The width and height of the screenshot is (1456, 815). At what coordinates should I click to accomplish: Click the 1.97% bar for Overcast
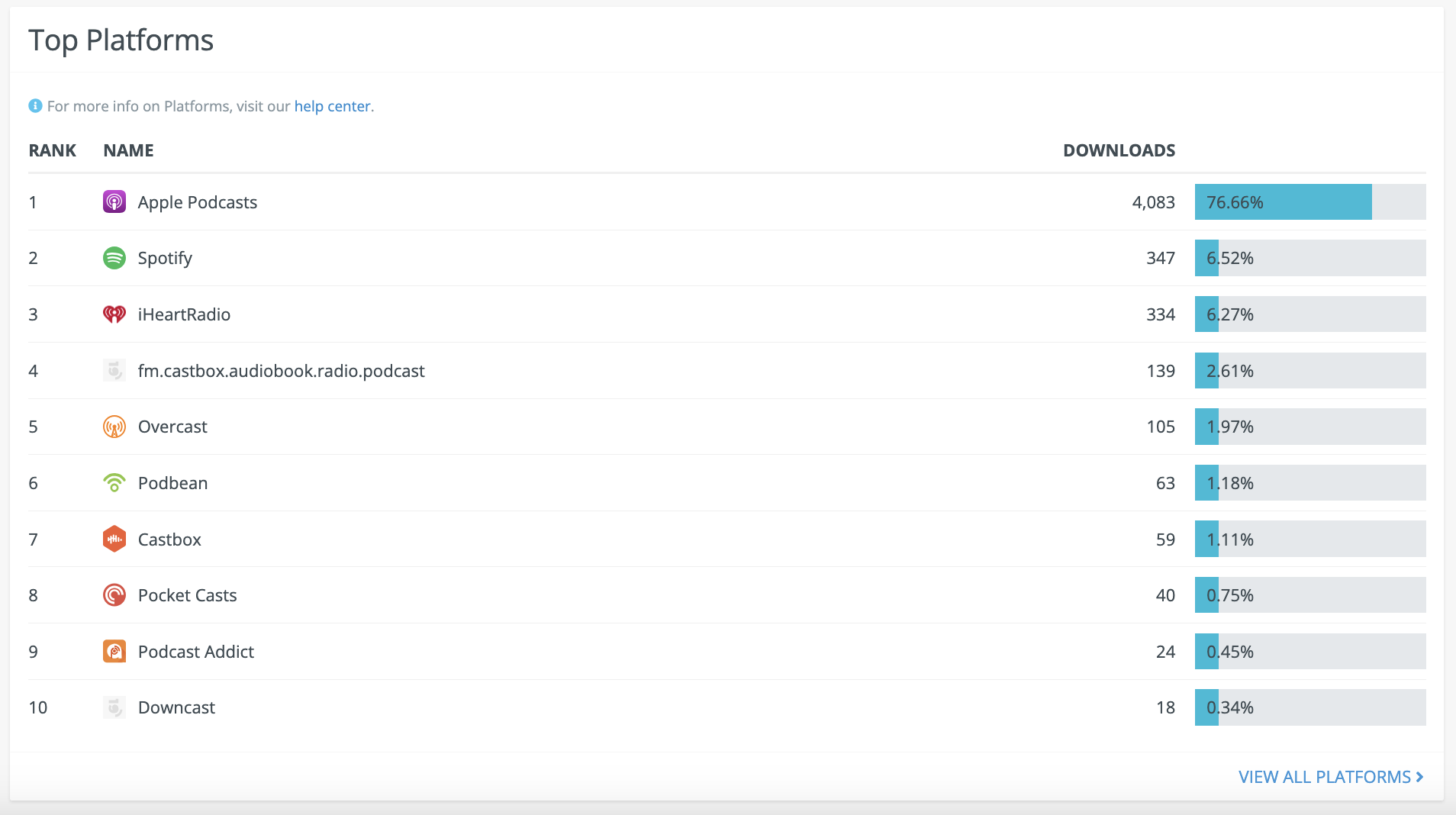[1310, 427]
